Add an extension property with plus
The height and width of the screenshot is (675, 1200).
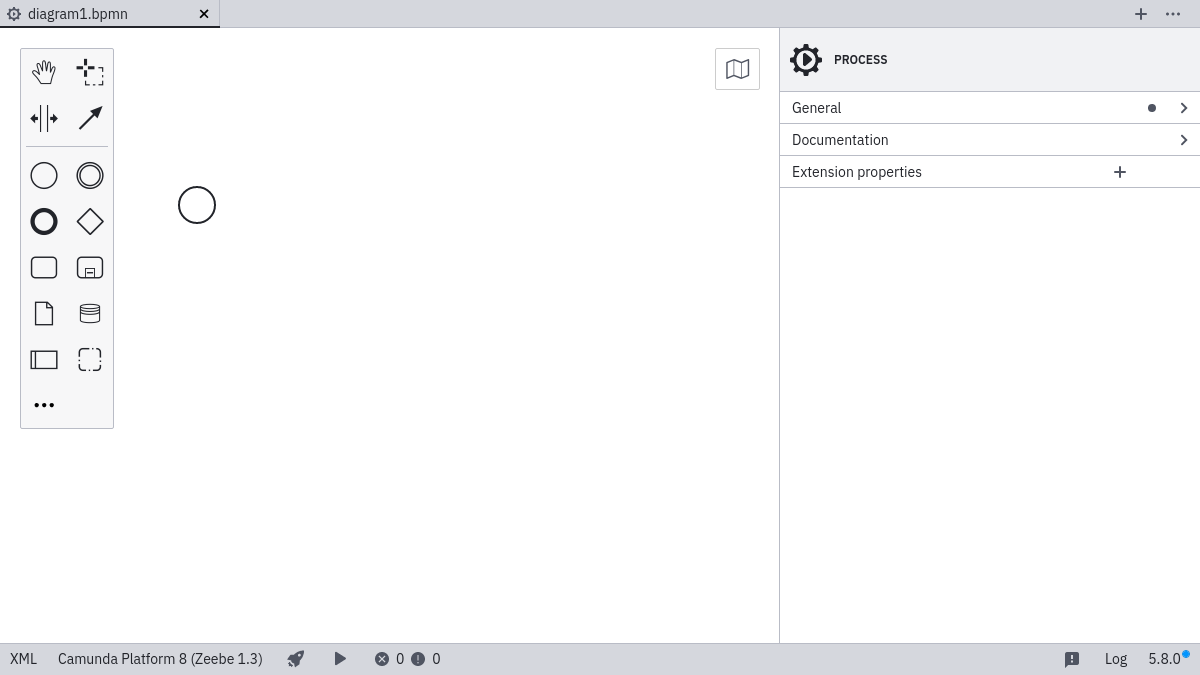click(x=1120, y=172)
